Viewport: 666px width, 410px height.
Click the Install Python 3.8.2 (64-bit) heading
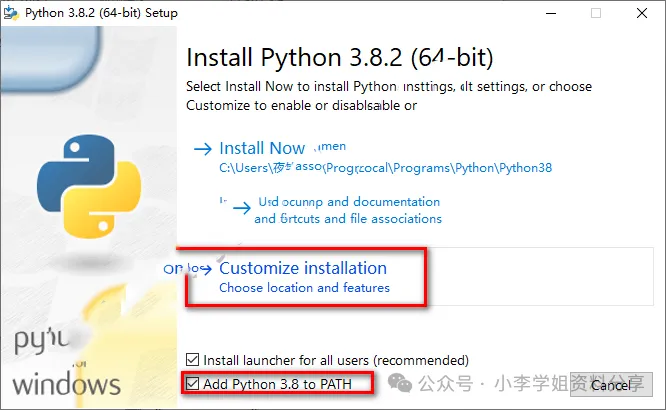[340, 56]
